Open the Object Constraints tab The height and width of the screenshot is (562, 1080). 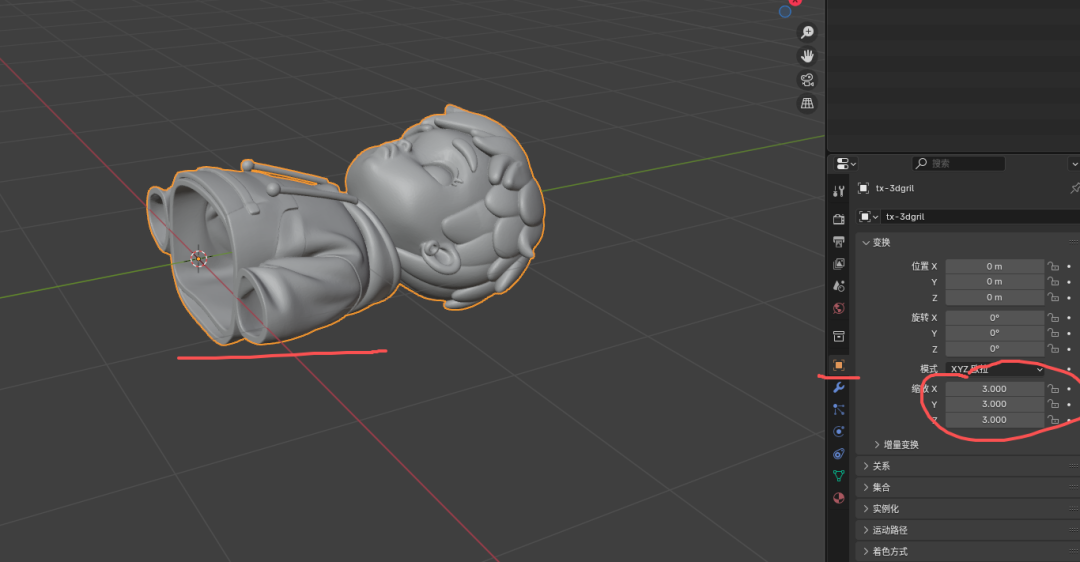coord(838,454)
